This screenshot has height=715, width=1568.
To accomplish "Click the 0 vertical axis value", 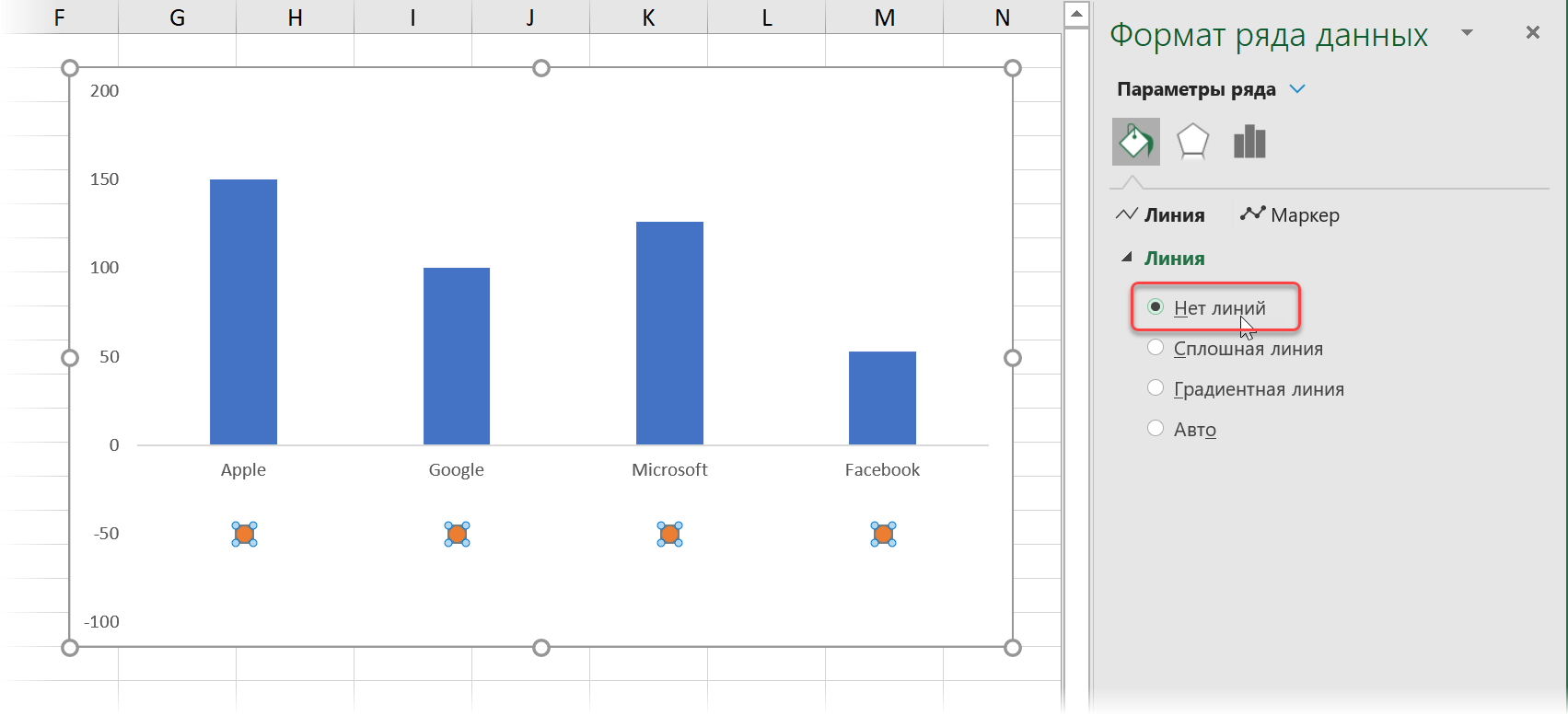I will [114, 445].
